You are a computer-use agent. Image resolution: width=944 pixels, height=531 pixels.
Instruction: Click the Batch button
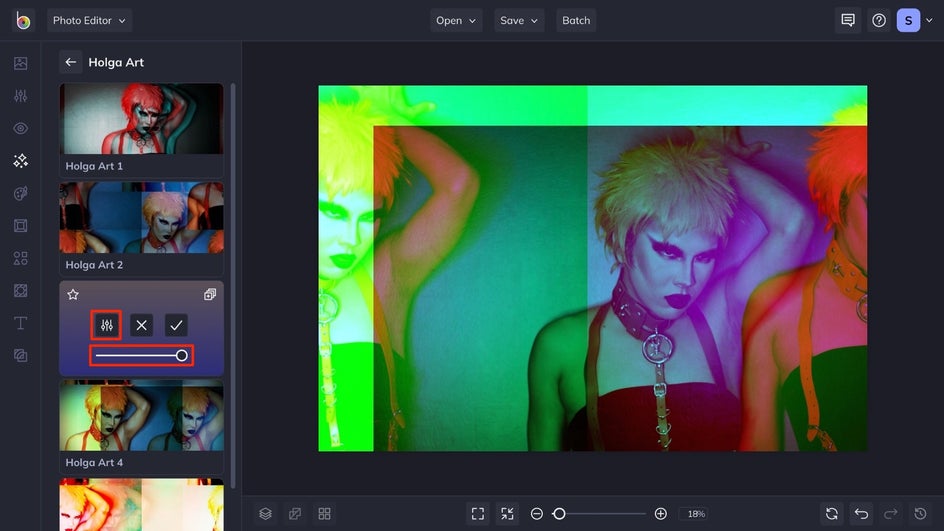coord(576,20)
